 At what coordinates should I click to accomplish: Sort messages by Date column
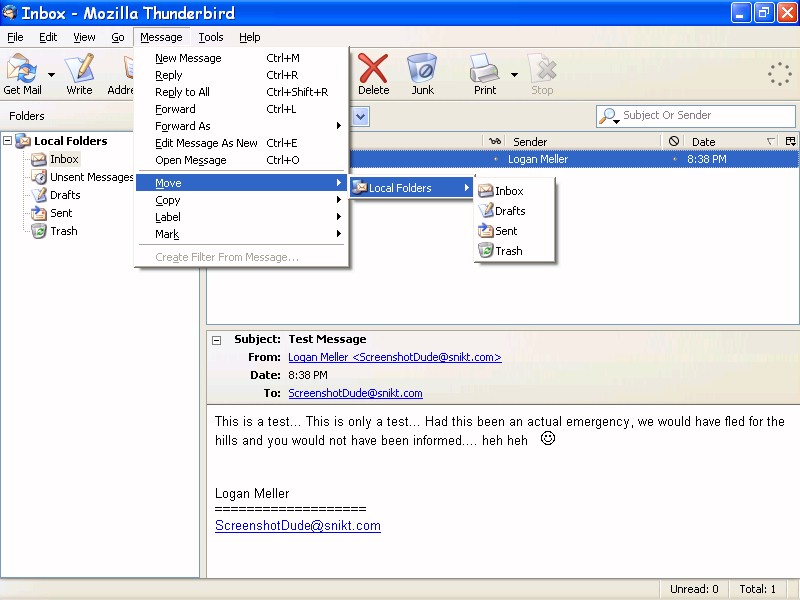730,141
